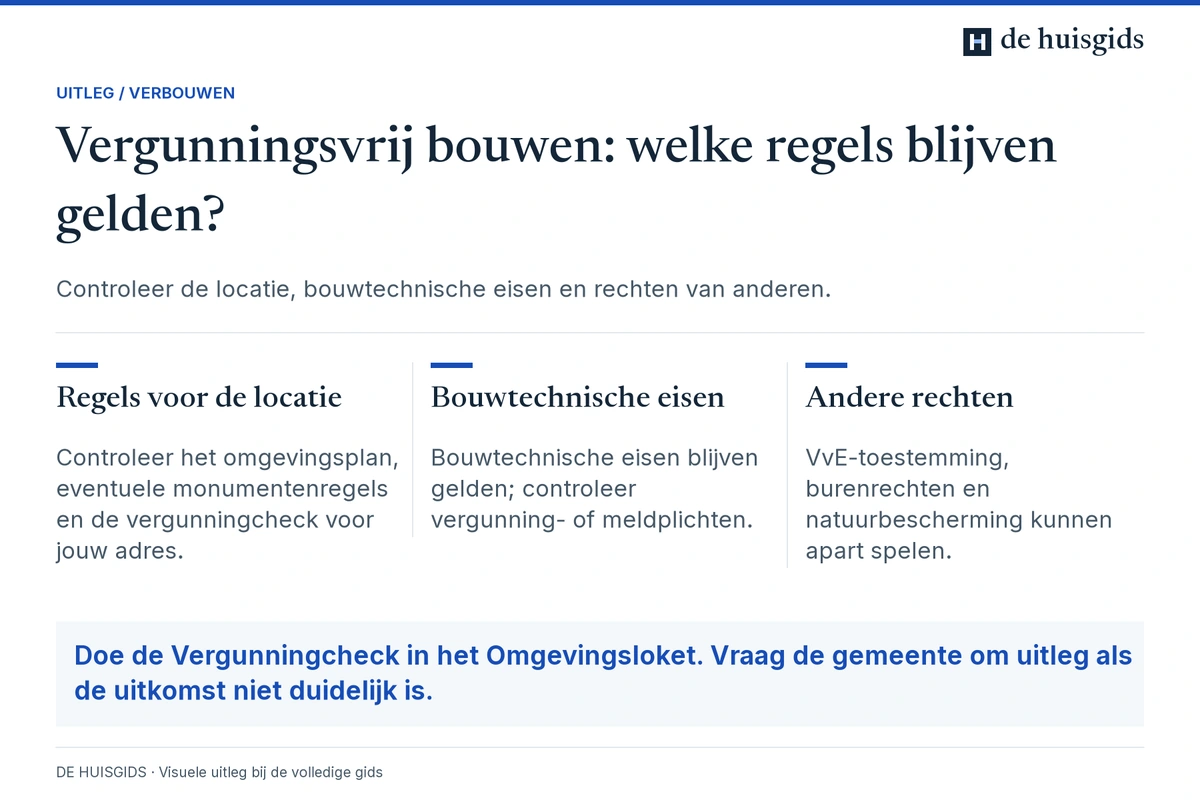Click the paragraph about 'Controleer het omgevingsplan'
The width and height of the screenshot is (1200, 806).
[x=228, y=504]
